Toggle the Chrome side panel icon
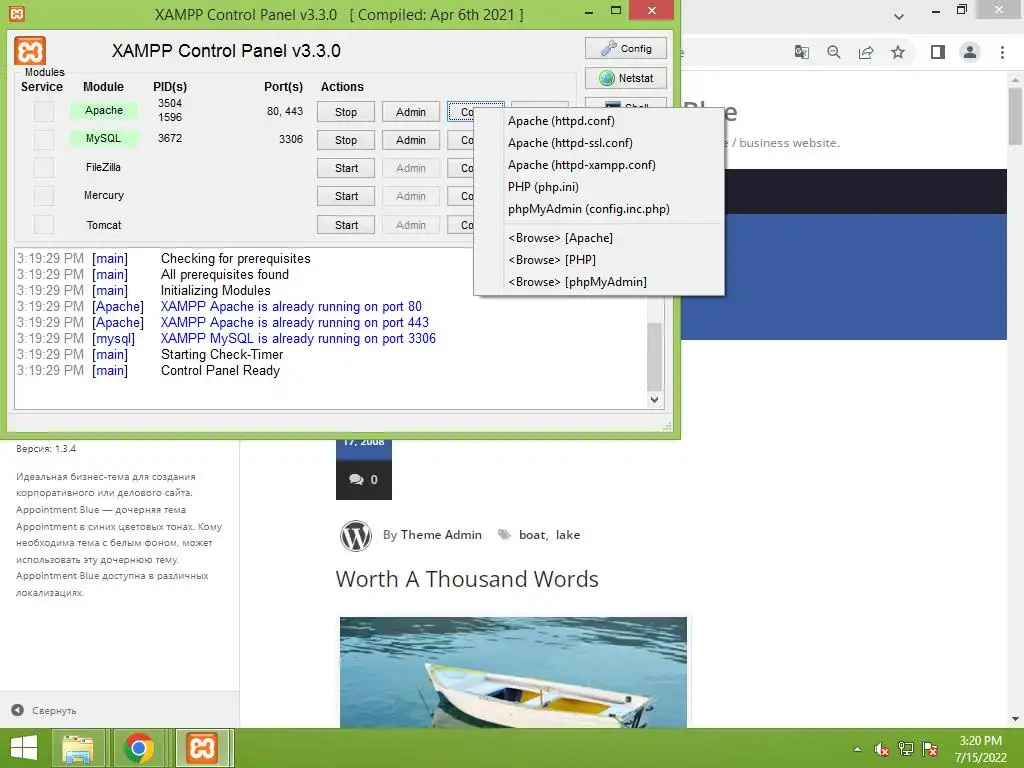This screenshot has width=1024, height=768. [938, 52]
